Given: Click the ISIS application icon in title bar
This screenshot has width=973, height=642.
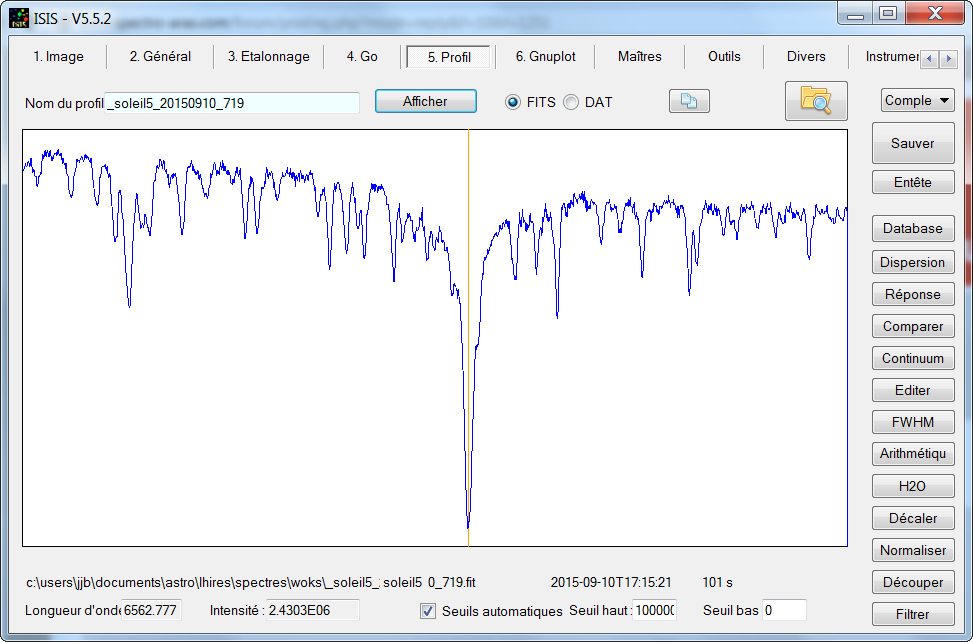Looking at the screenshot, I should click(19, 19).
